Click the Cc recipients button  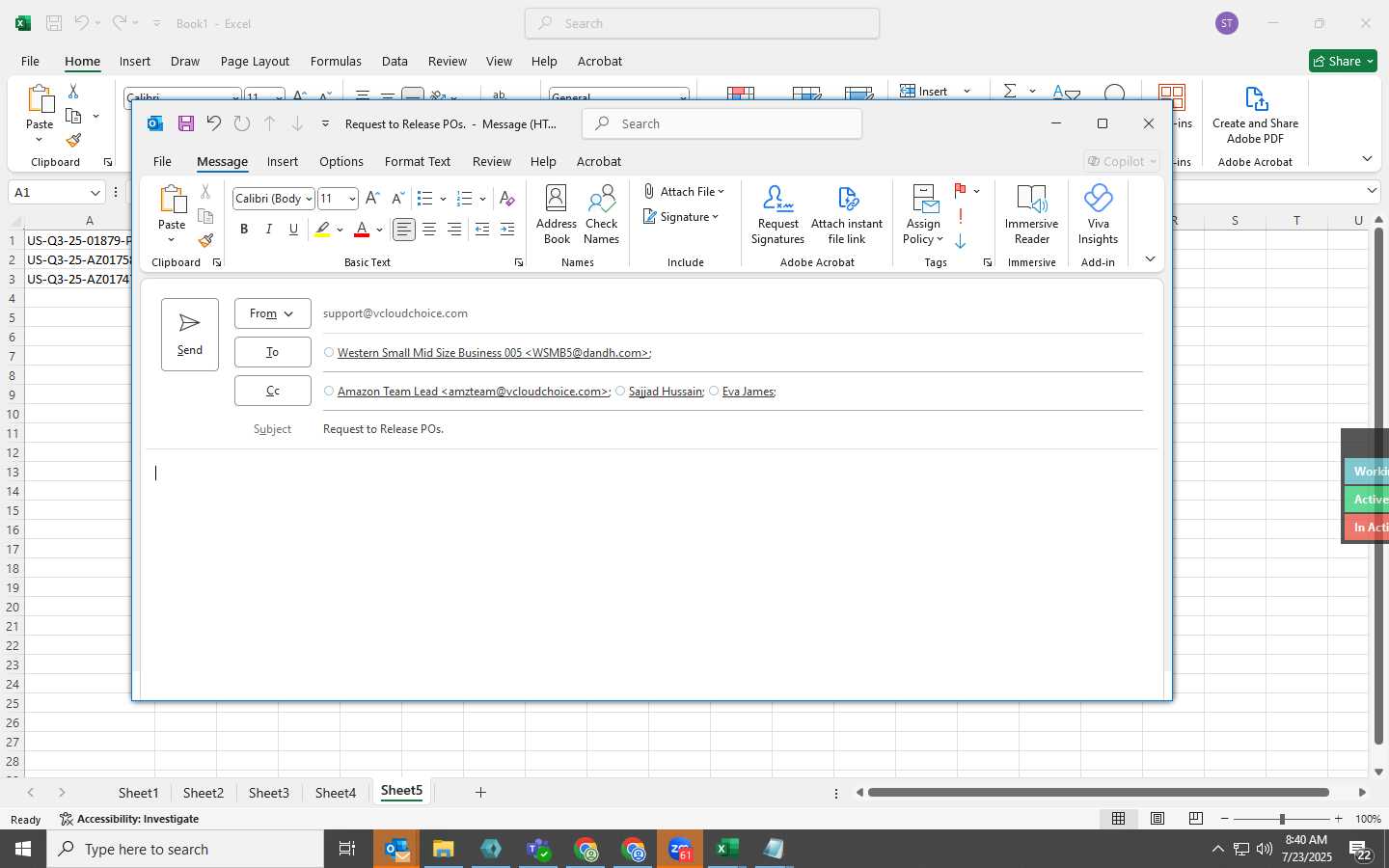272,391
